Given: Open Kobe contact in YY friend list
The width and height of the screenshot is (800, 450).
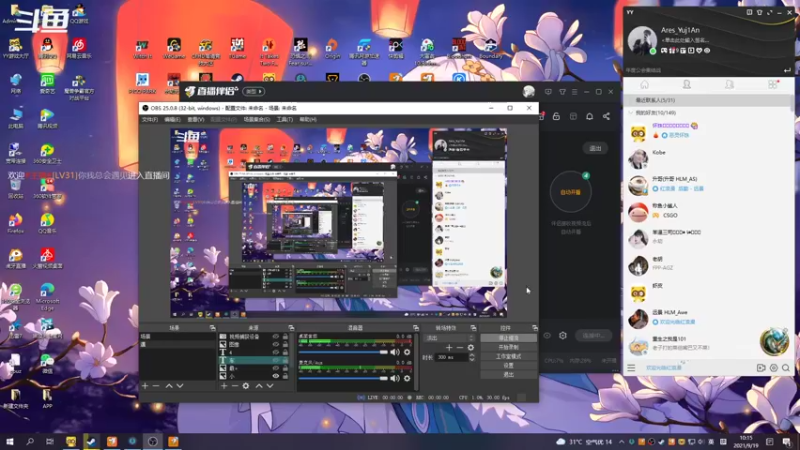Looking at the screenshot, I should 708,158.
